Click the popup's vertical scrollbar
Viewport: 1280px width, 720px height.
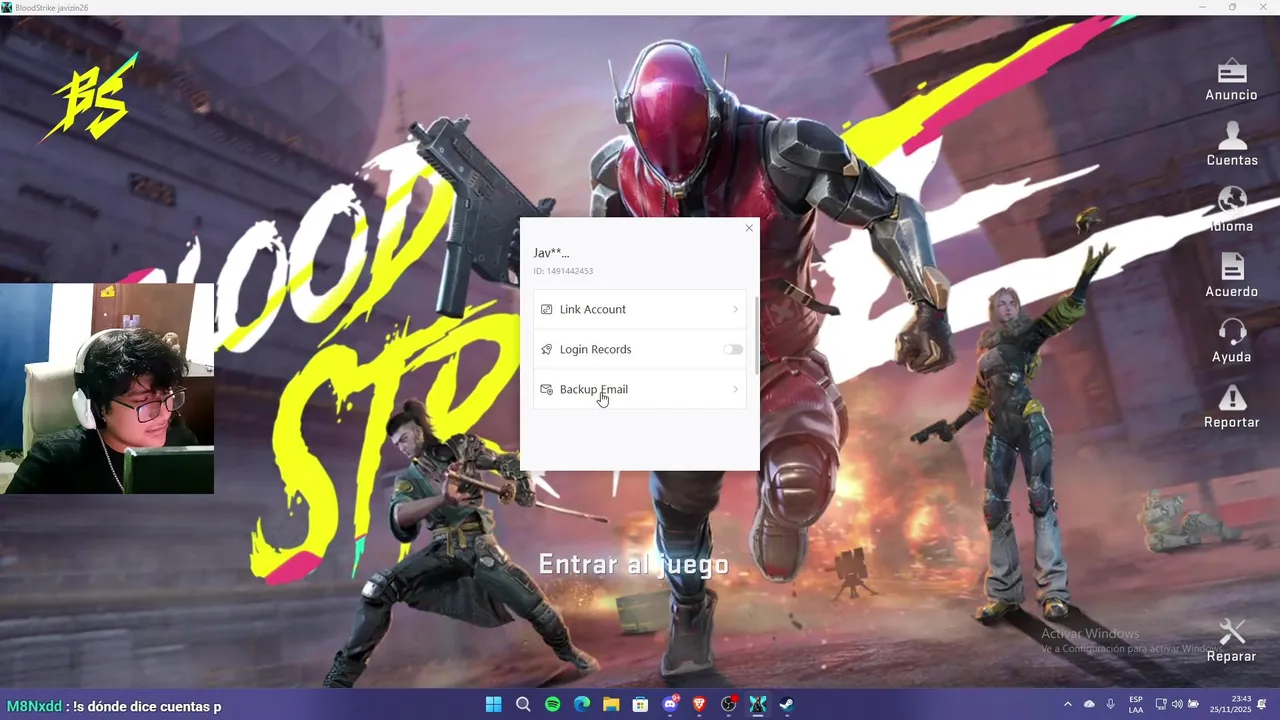[756, 335]
